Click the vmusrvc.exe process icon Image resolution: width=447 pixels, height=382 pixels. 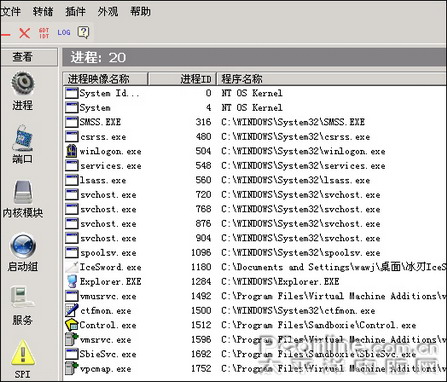click(x=71, y=296)
